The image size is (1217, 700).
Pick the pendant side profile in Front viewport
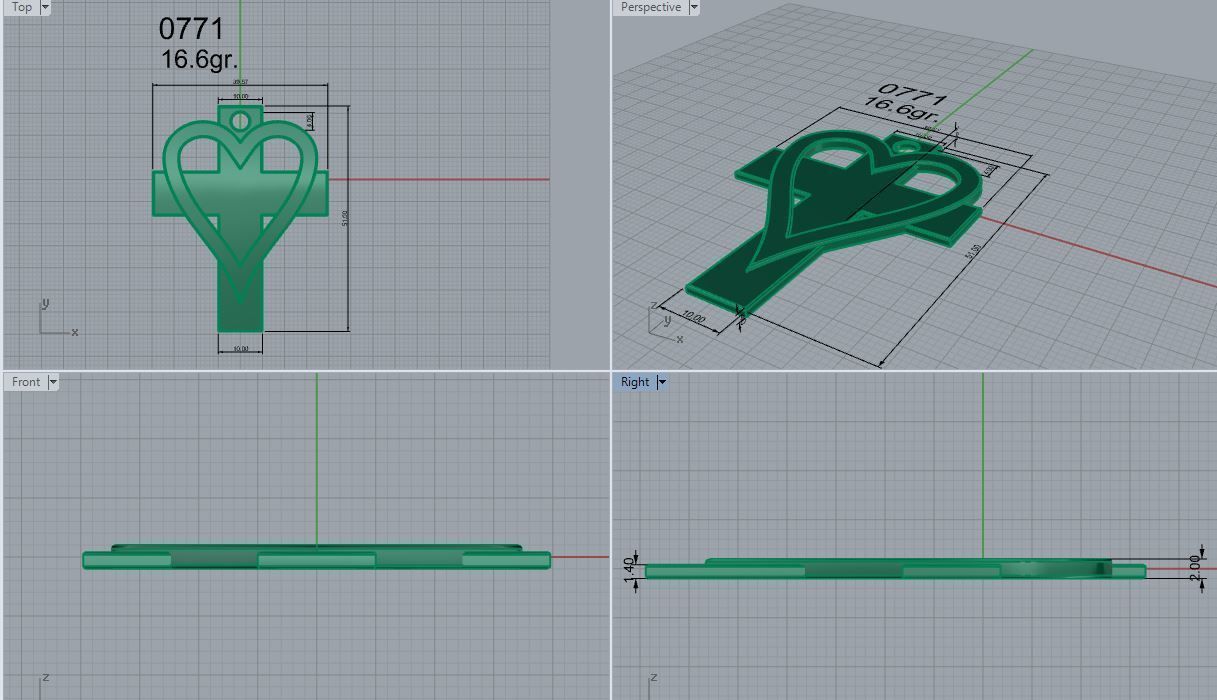[x=316, y=557]
